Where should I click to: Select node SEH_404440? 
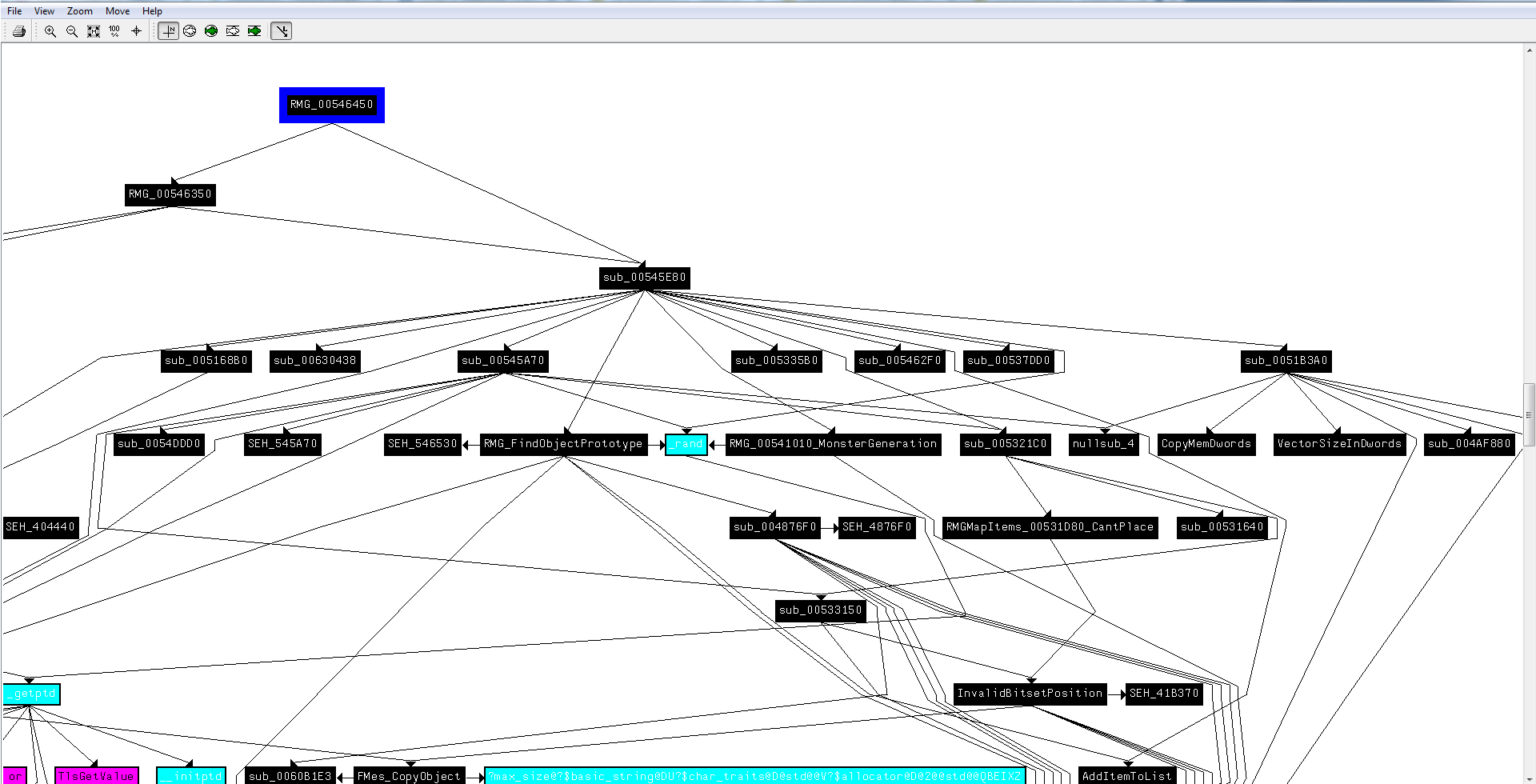40,527
